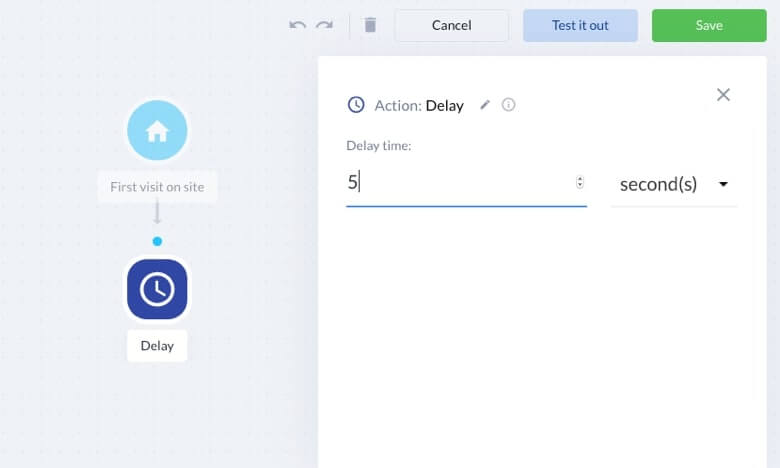Open the action info icon
The width and height of the screenshot is (780, 468).
508,104
